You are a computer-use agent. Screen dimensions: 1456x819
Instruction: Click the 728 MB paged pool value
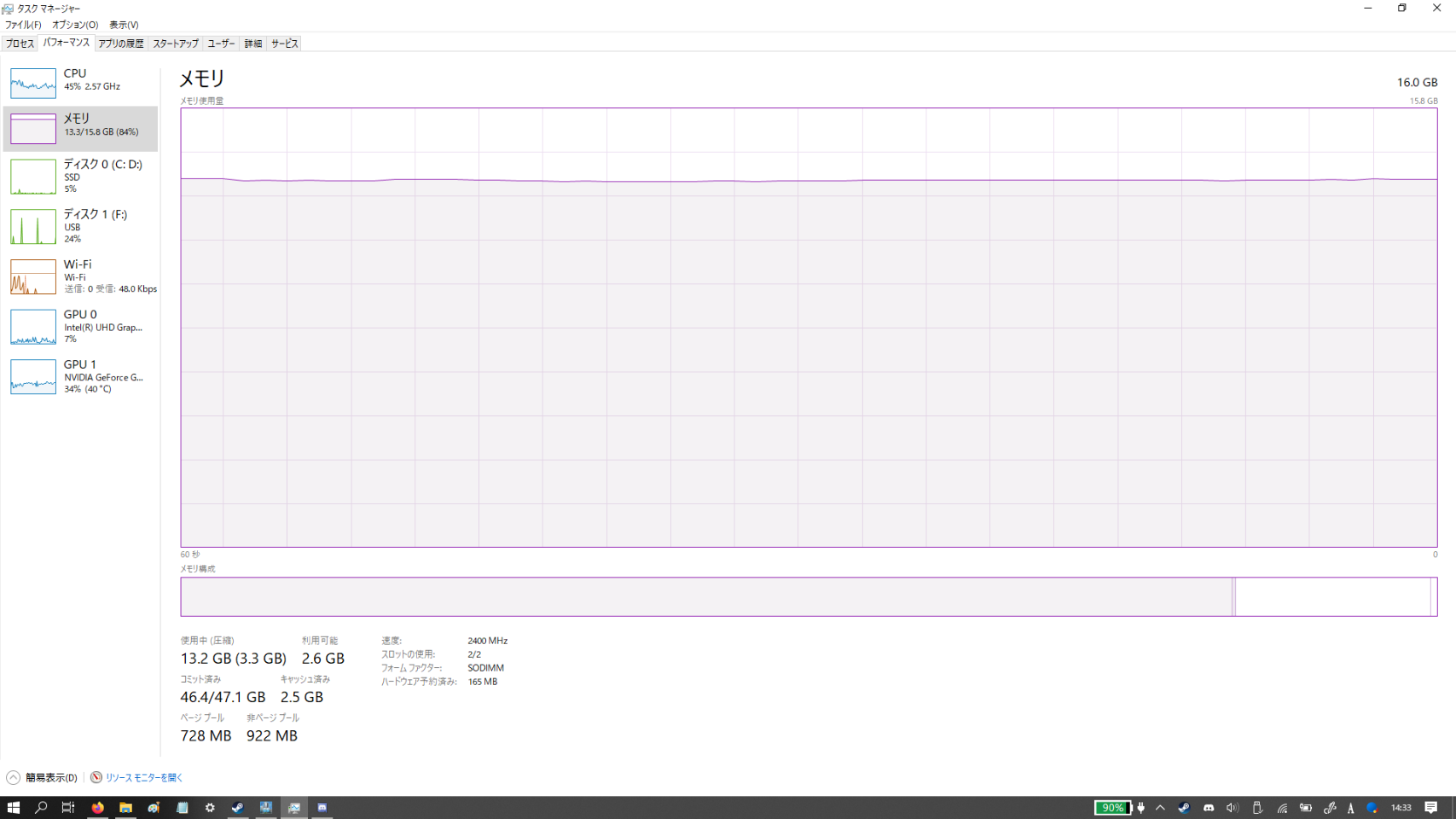pyautogui.click(x=206, y=735)
